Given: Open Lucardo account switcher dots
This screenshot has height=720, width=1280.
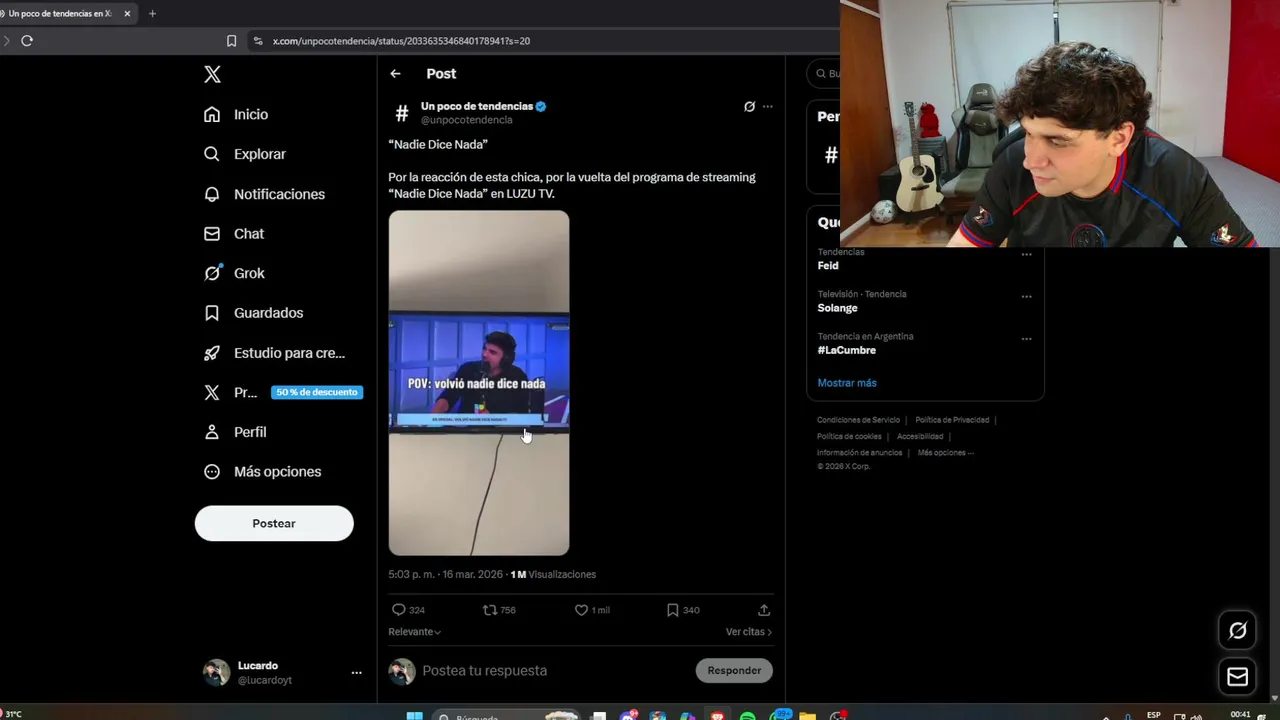Looking at the screenshot, I should pos(356,673).
